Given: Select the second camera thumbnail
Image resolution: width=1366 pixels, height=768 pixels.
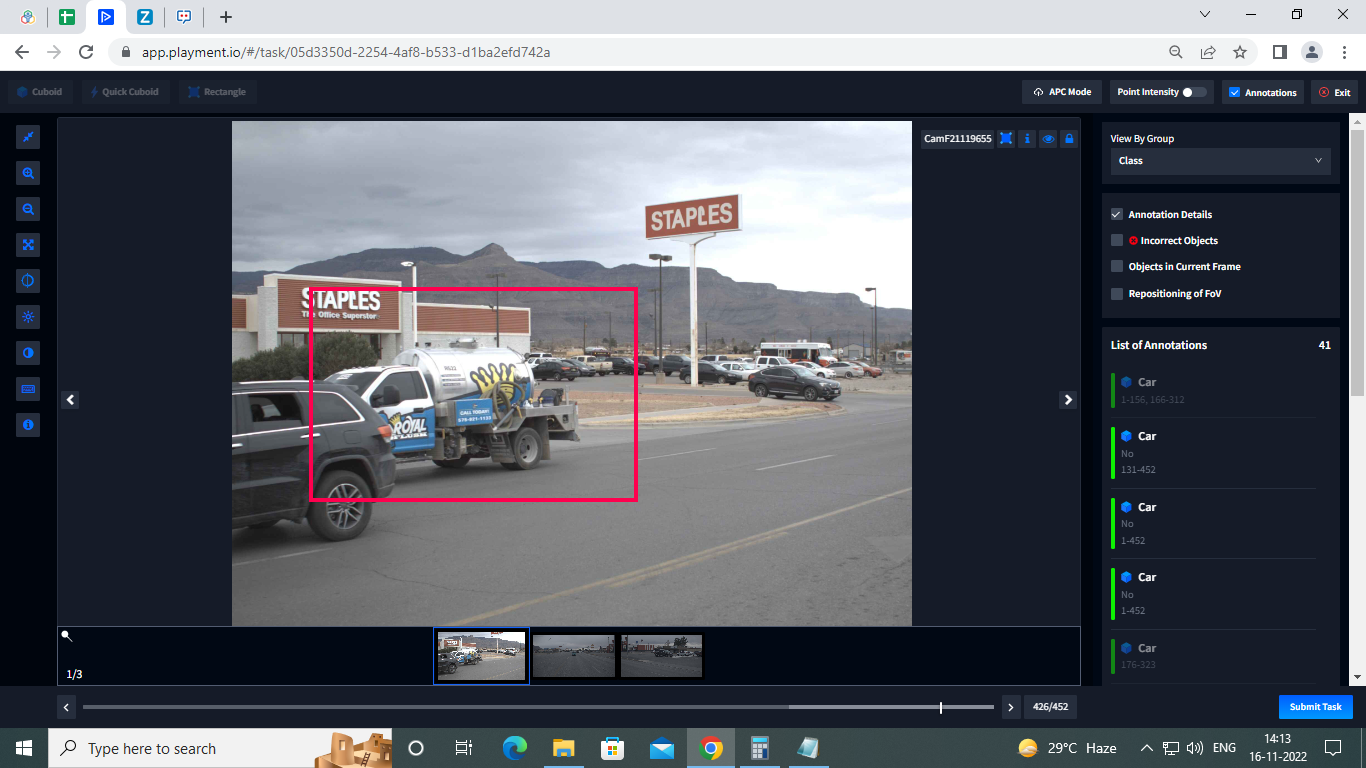Looking at the screenshot, I should [573, 655].
